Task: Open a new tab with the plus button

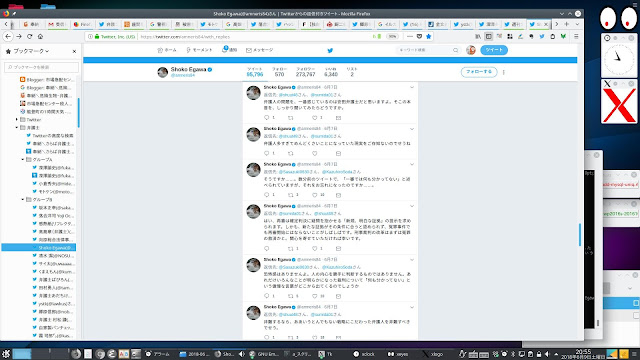Action: [567, 24]
